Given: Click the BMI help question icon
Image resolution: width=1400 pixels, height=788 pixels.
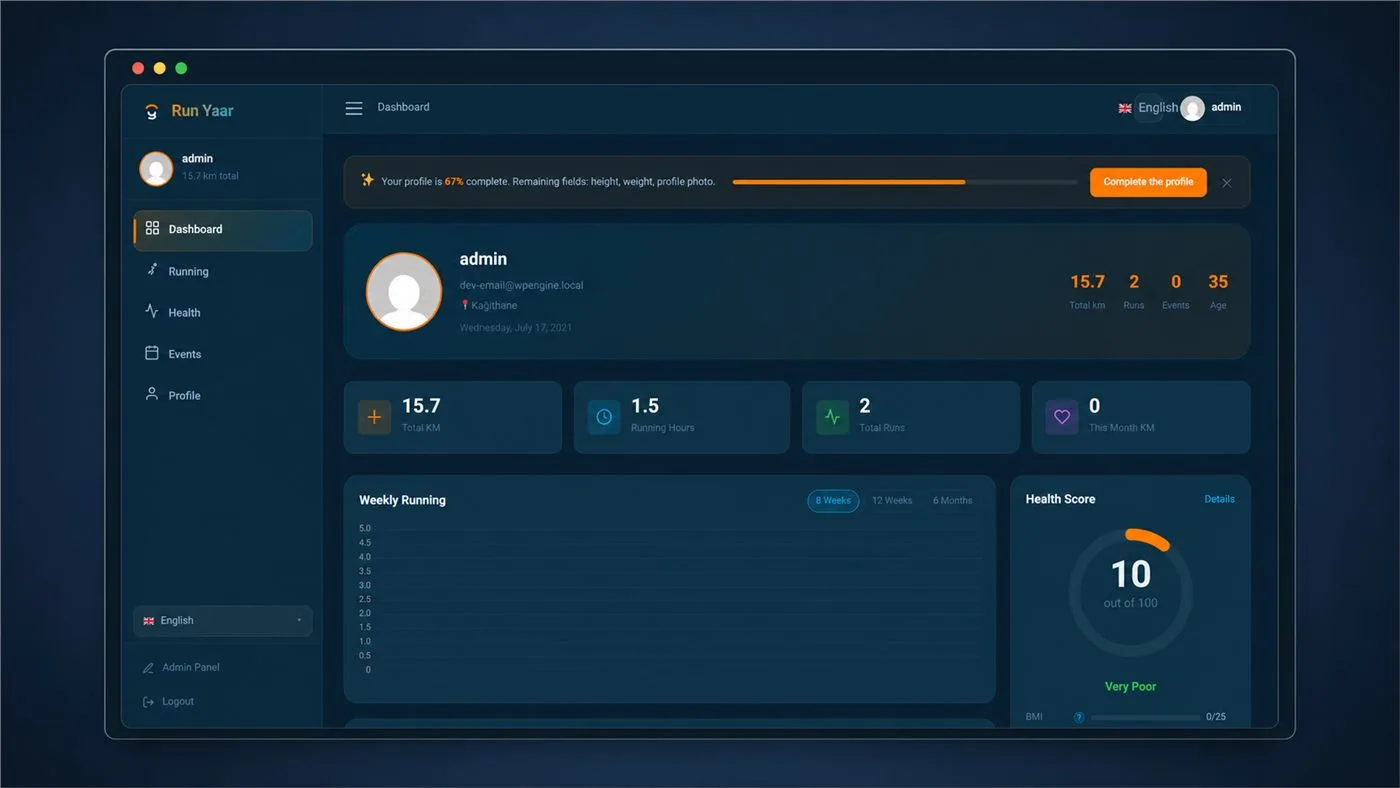Looking at the screenshot, I should [1079, 717].
